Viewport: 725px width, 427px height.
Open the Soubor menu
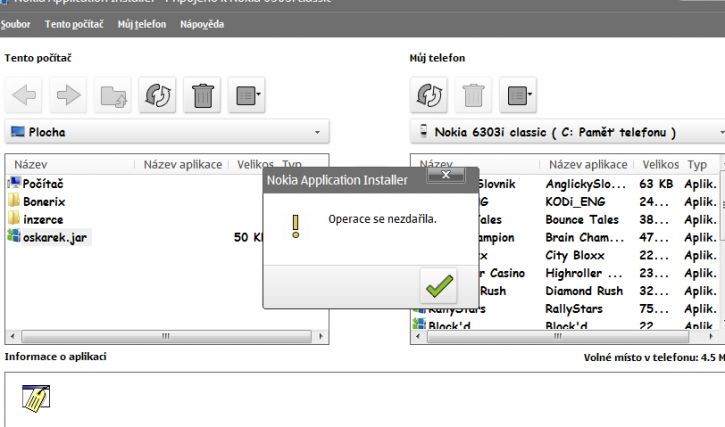15,24
